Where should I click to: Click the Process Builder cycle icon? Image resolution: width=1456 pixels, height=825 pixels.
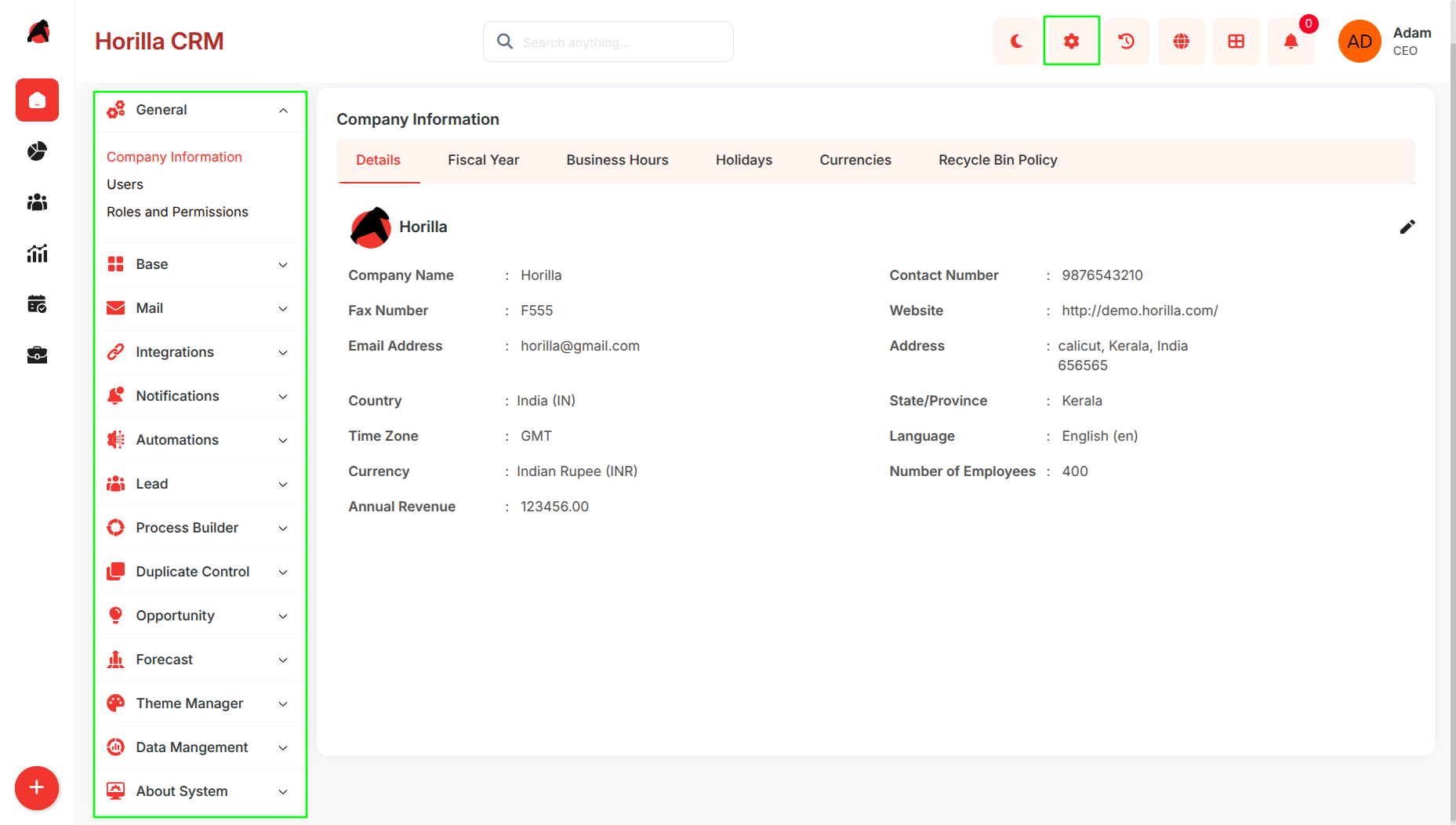point(116,528)
